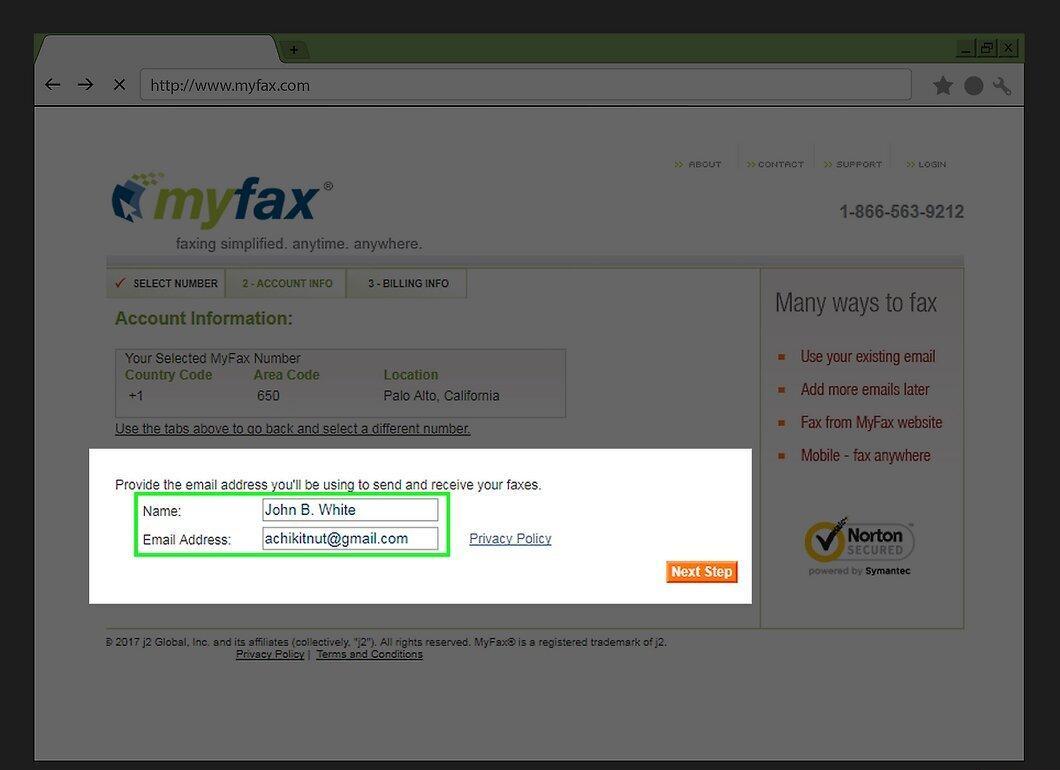Click the browser back arrow
This screenshot has height=770, width=1060.
tap(52, 85)
